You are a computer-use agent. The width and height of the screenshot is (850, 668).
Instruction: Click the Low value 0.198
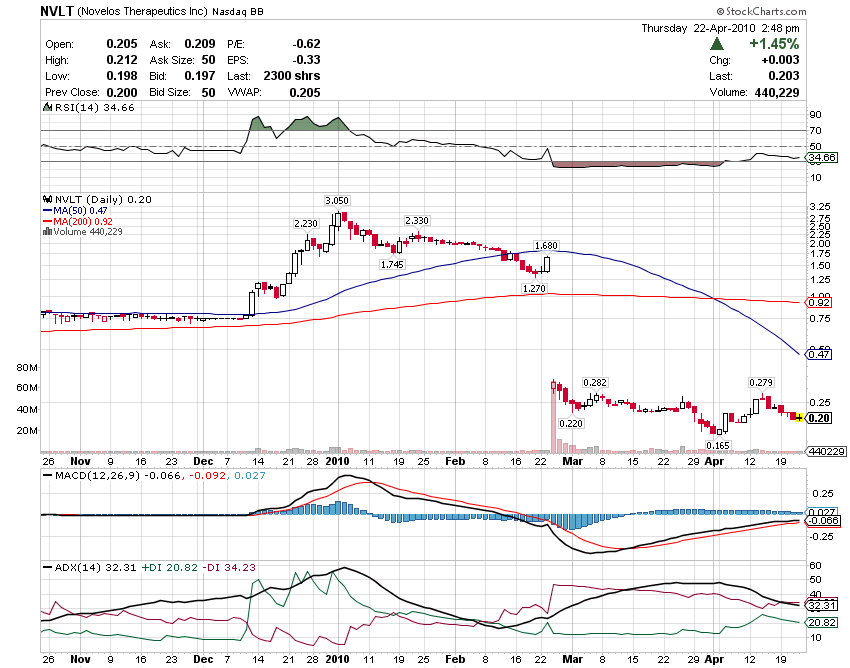[122, 76]
